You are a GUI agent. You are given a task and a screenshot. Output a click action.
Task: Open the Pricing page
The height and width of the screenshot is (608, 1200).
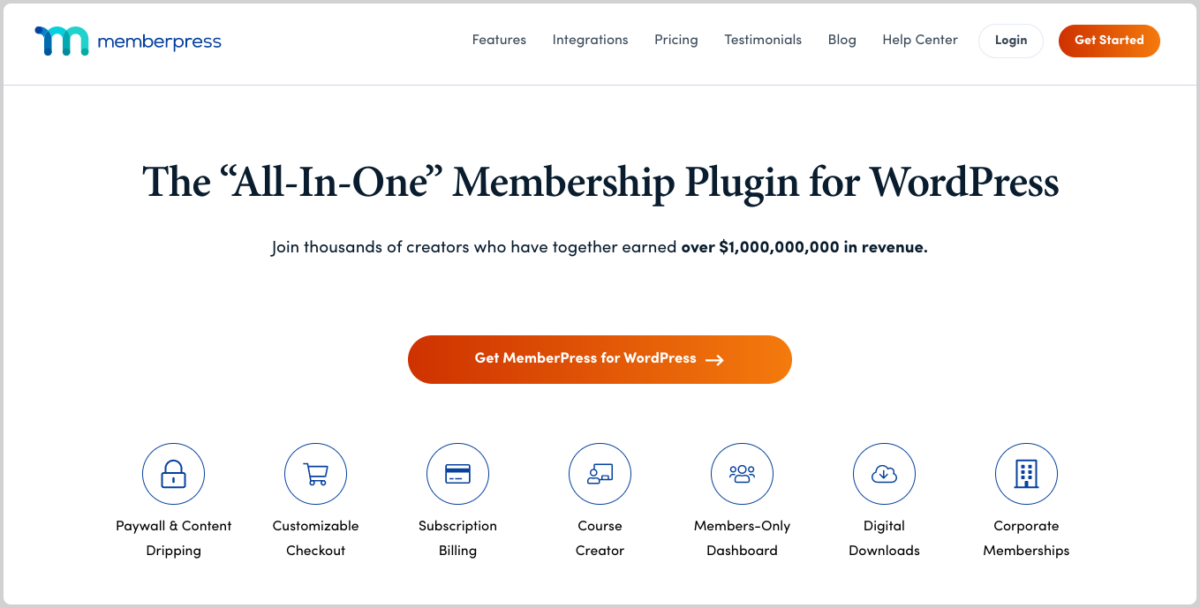click(x=676, y=40)
